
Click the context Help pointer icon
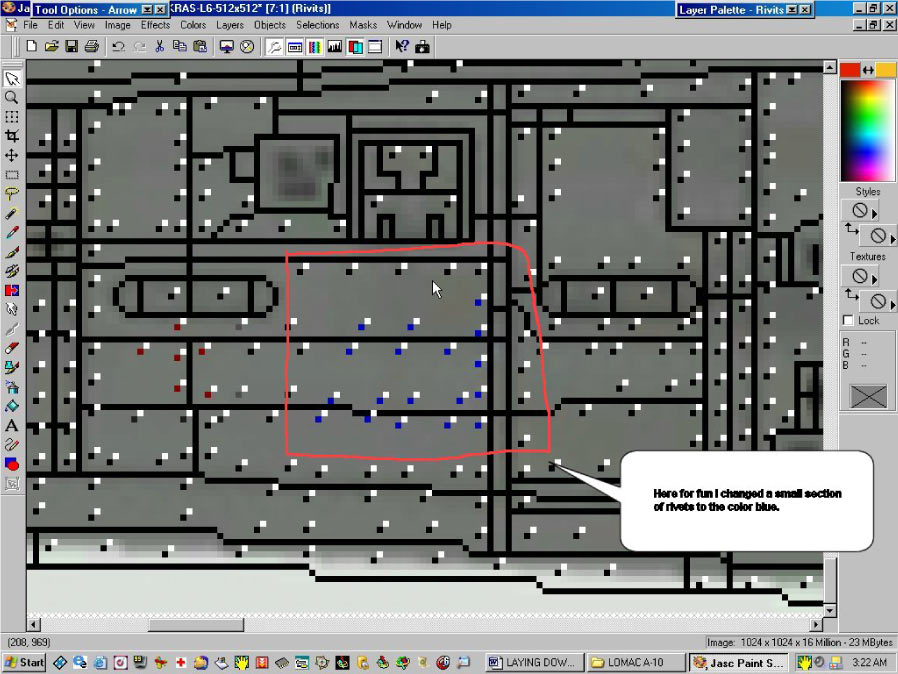402,46
